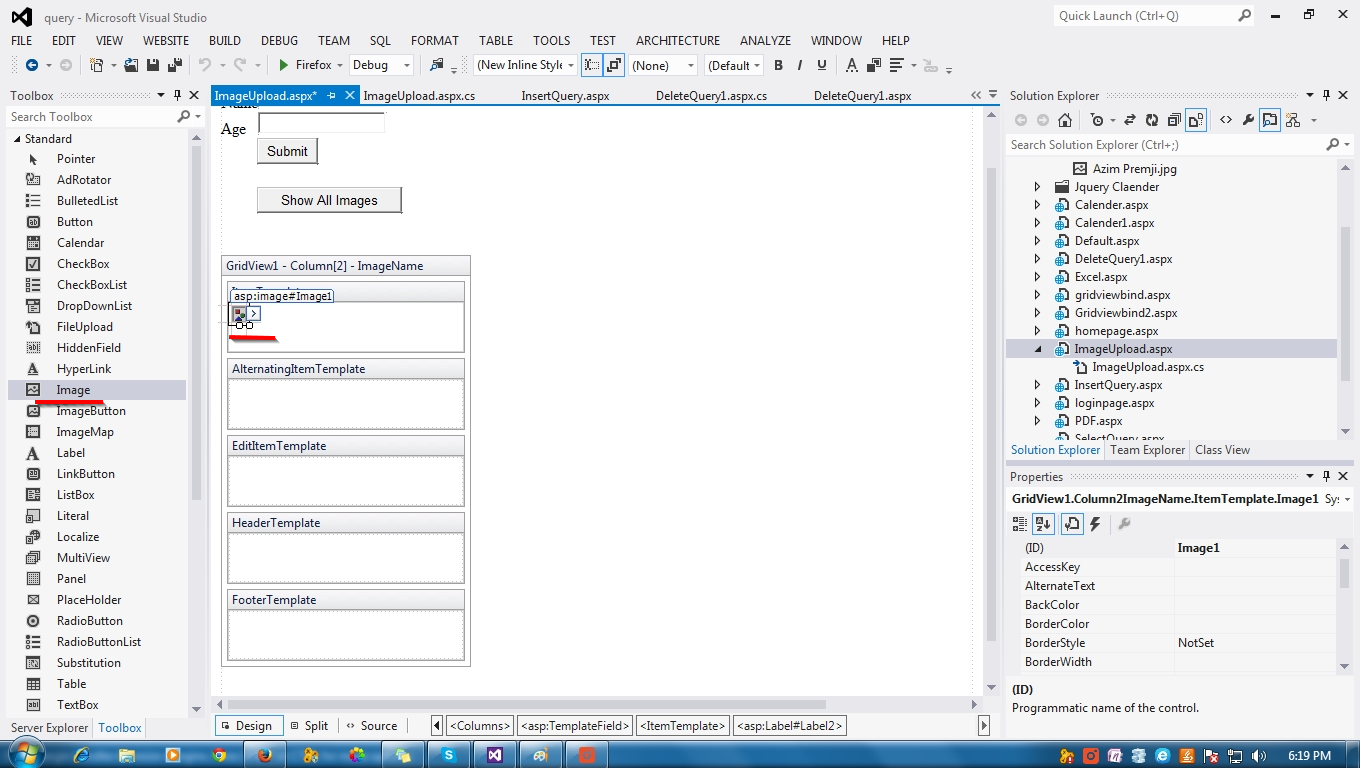The height and width of the screenshot is (768, 1360).
Task: Click the Undo toolbar icon
Action: 205,65
